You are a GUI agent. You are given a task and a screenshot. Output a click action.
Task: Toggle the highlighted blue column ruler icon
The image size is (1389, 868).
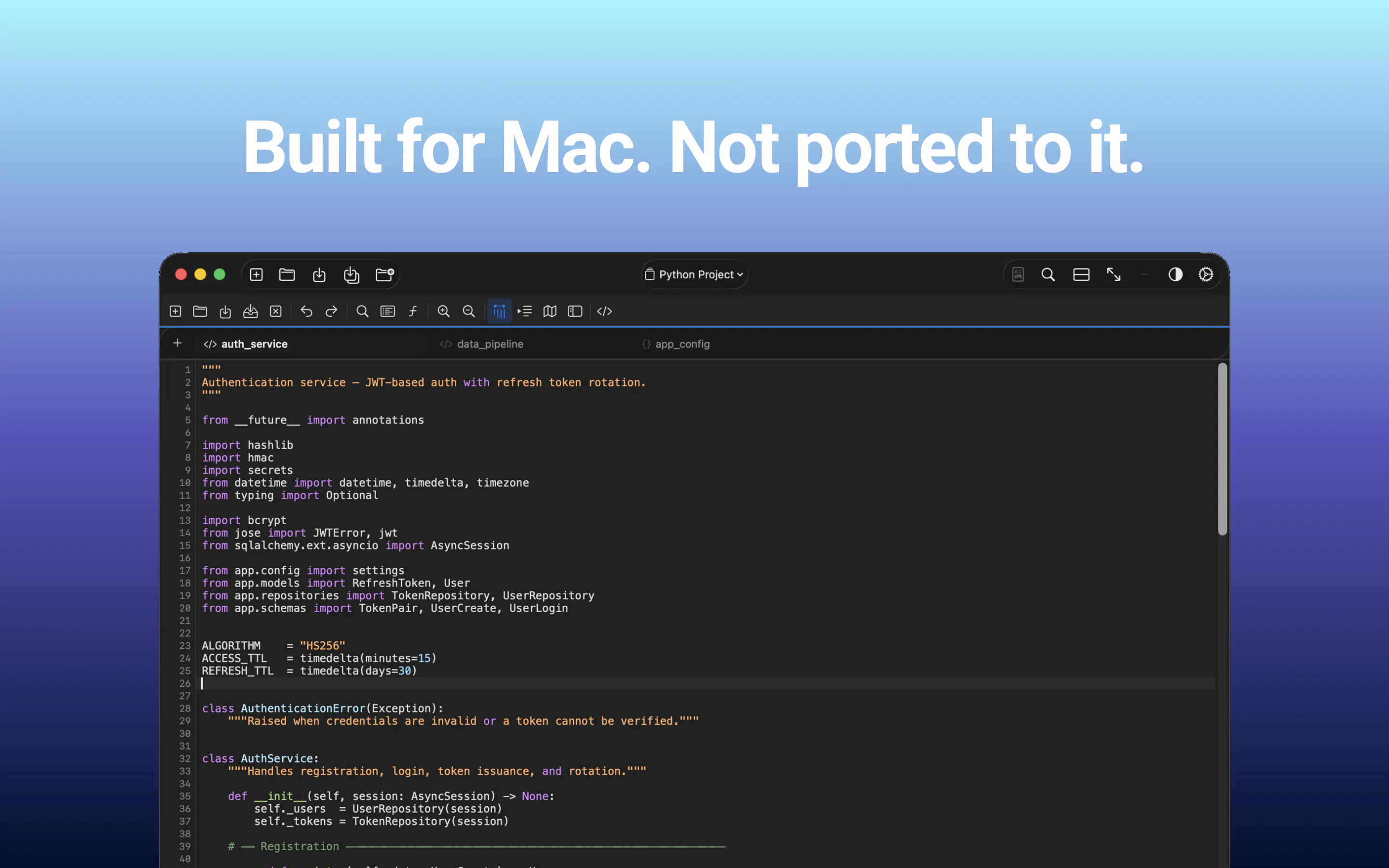[x=499, y=311]
